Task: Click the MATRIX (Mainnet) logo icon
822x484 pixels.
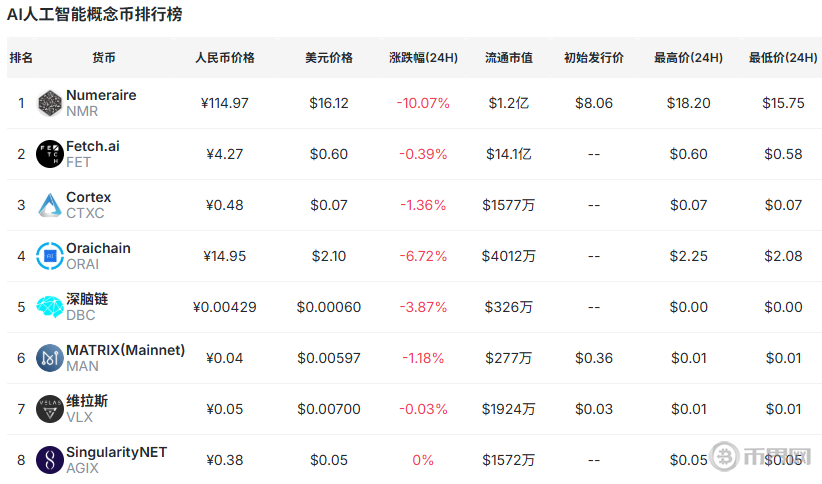Action: 50,358
